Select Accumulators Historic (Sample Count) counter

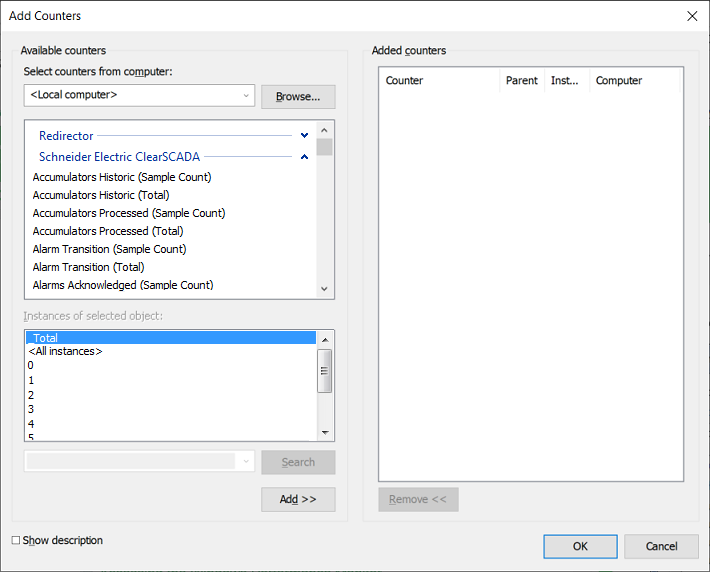(122, 177)
